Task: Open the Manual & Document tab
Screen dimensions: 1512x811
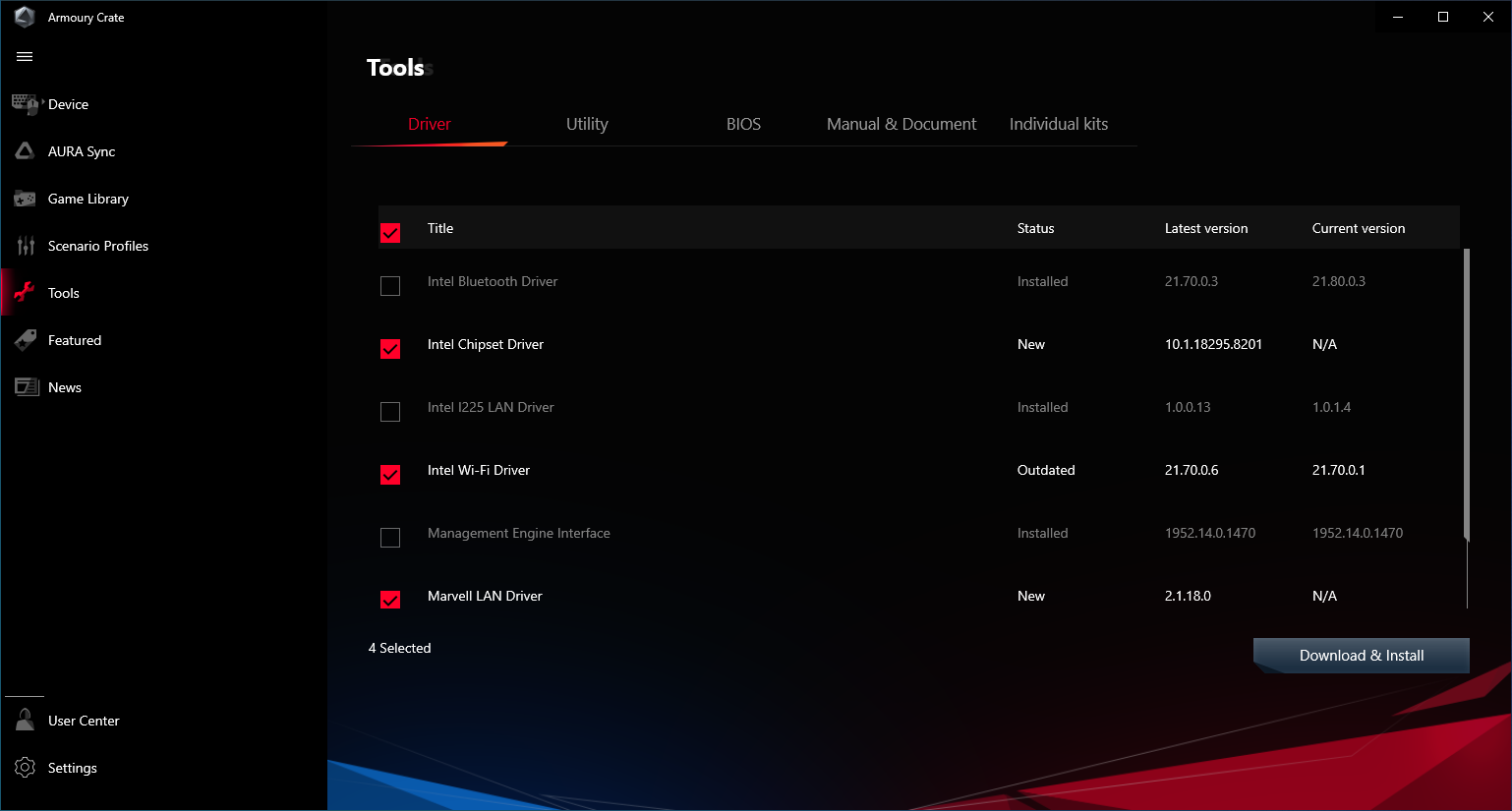Action: tap(901, 124)
